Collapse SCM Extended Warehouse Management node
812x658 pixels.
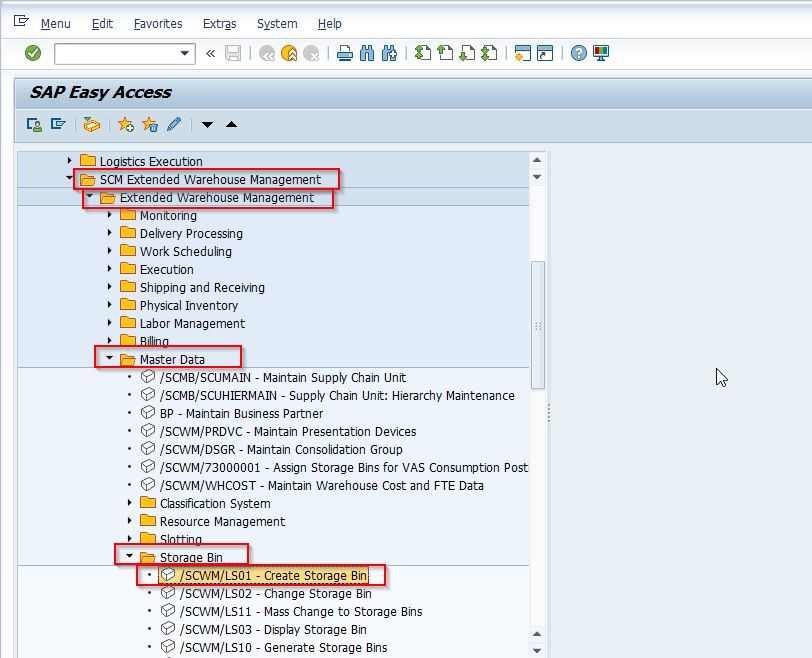(69, 179)
